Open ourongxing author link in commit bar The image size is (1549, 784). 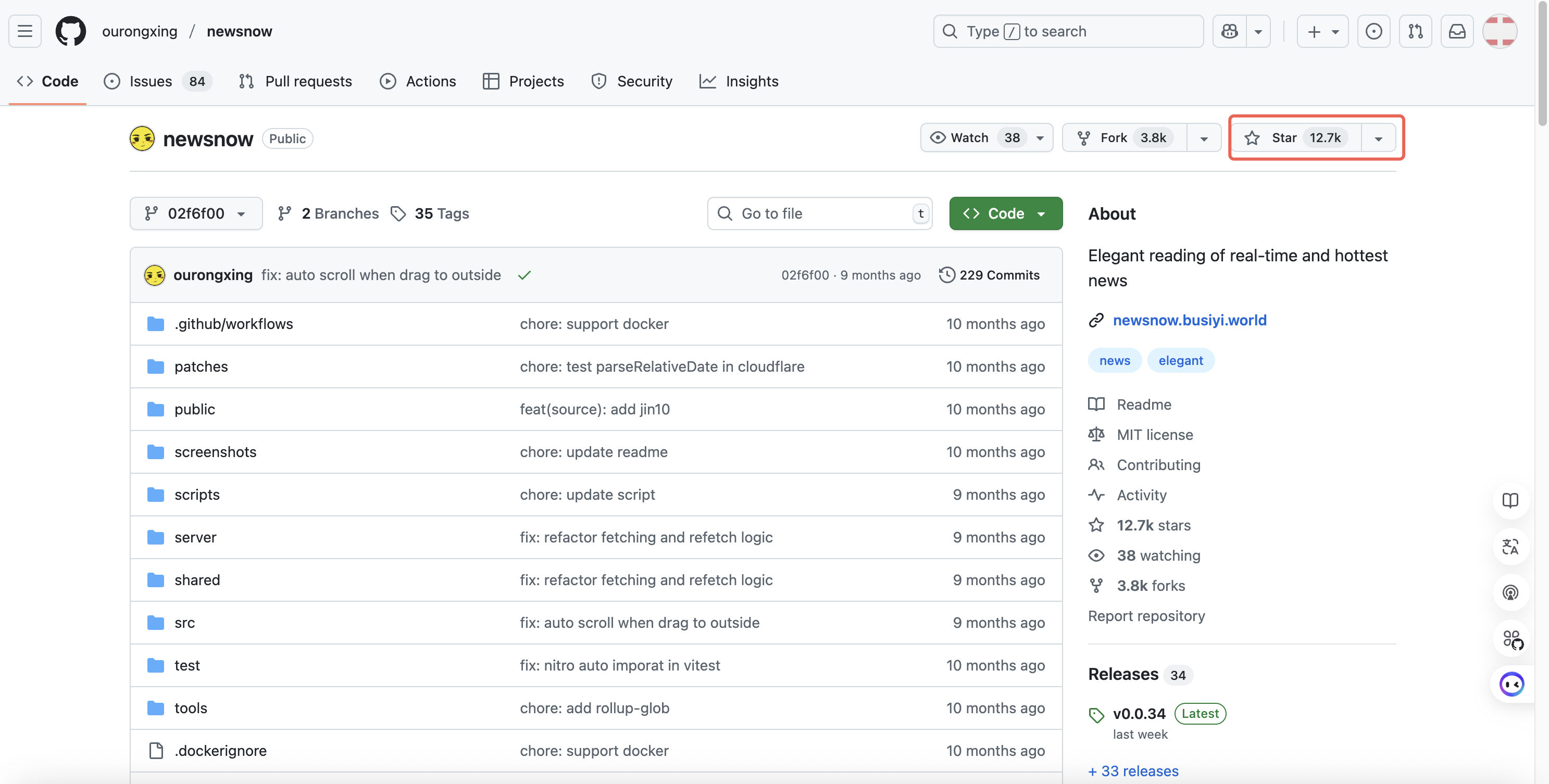point(213,275)
